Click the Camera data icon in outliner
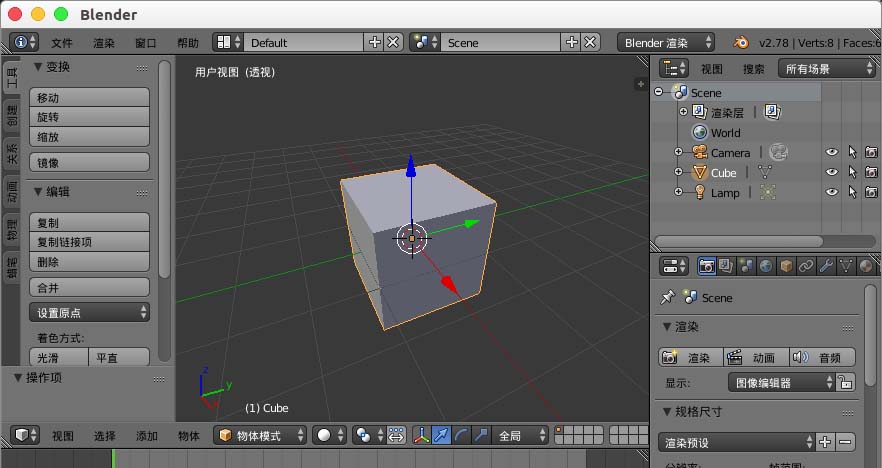Image resolution: width=882 pixels, height=468 pixels. (x=778, y=152)
